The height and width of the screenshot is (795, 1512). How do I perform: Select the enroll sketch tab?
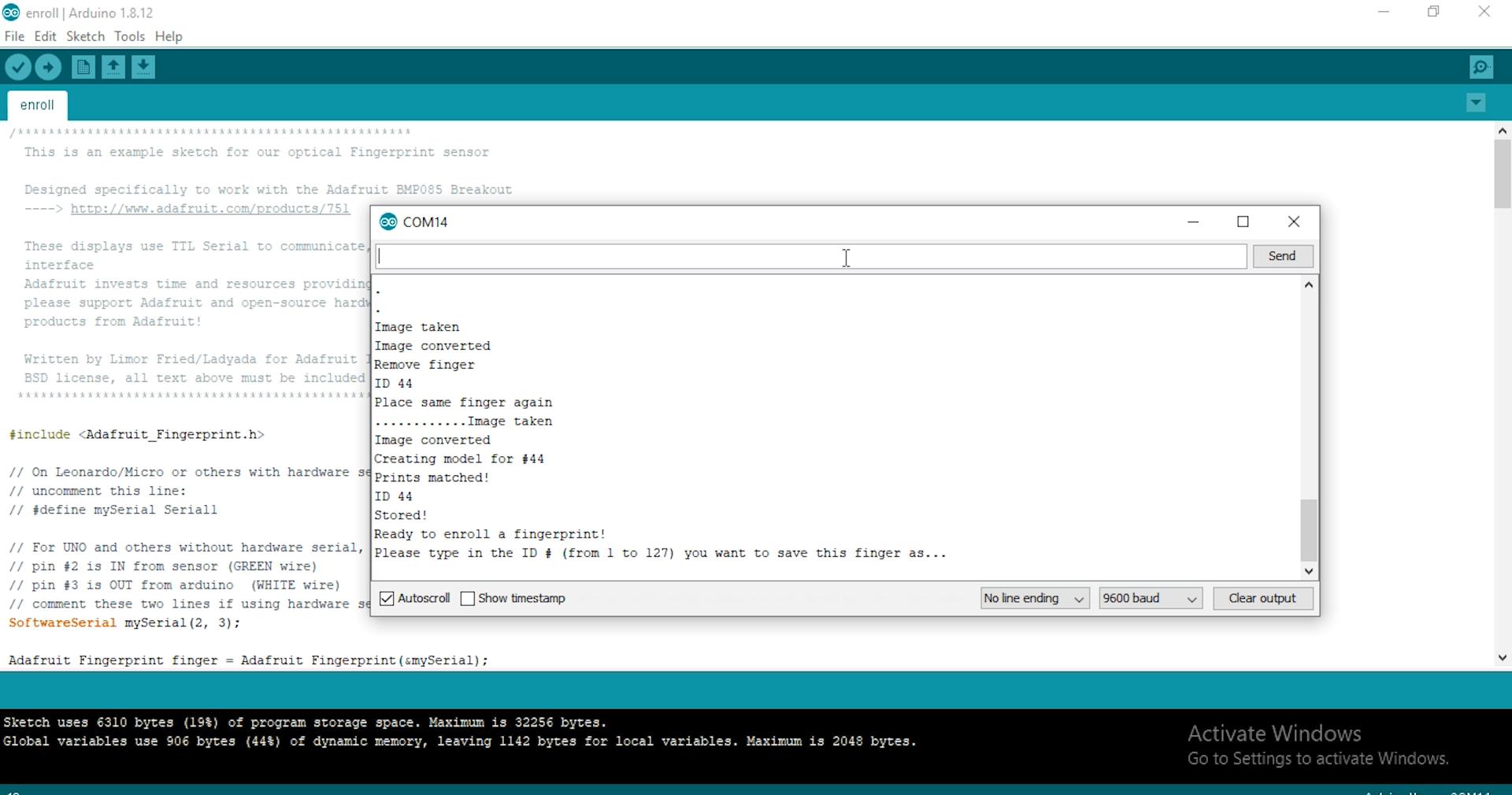(36, 105)
